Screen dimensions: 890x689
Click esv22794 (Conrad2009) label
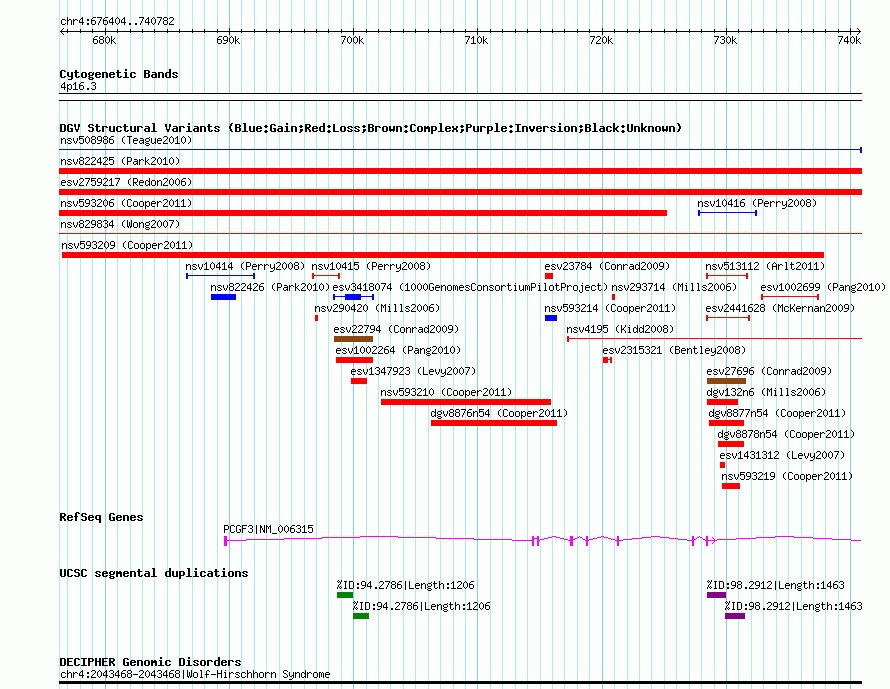[x=396, y=329]
